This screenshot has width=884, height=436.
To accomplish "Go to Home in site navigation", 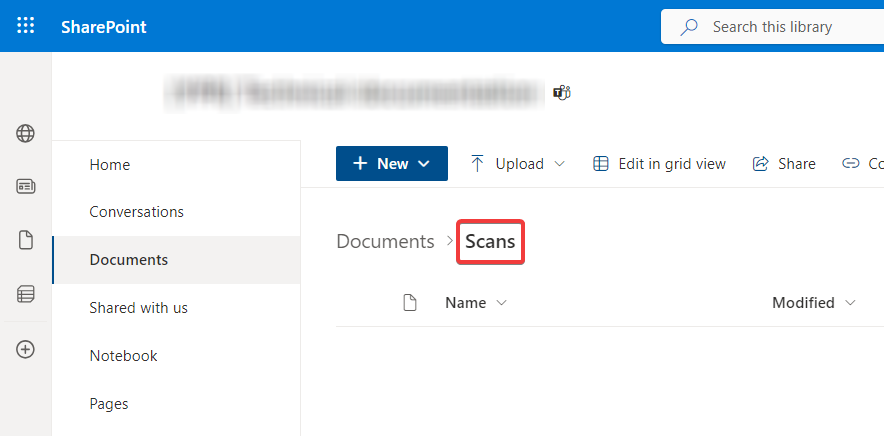I will (x=110, y=165).
